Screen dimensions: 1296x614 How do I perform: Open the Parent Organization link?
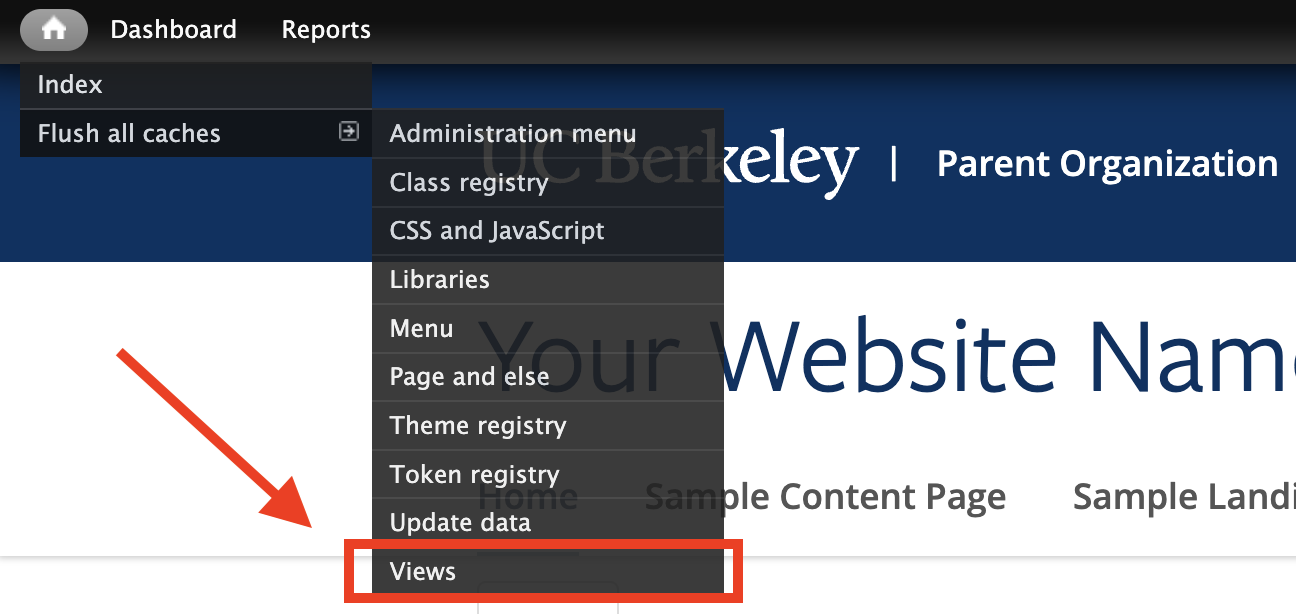[1107, 164]
